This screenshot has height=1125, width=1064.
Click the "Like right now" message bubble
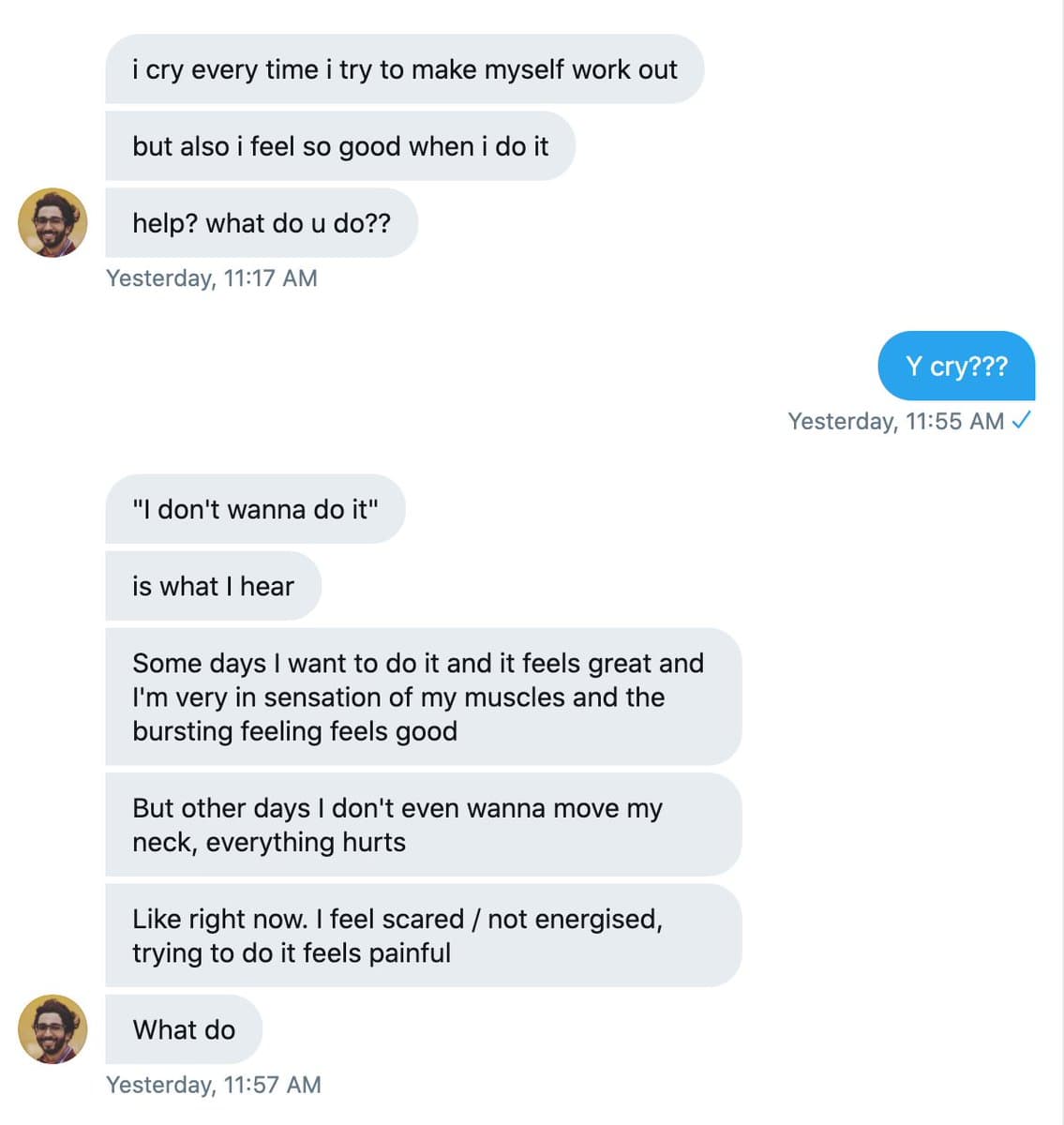[422, 936]
